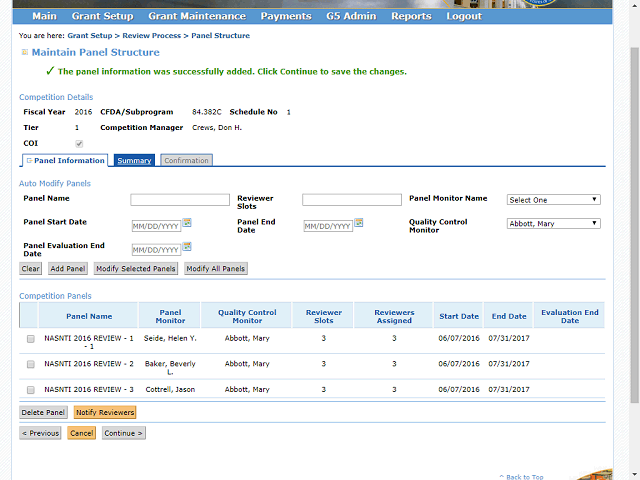Select checkbox for NASNTI 2016 REVIEW - 1
640x480 pixels.
30,339
